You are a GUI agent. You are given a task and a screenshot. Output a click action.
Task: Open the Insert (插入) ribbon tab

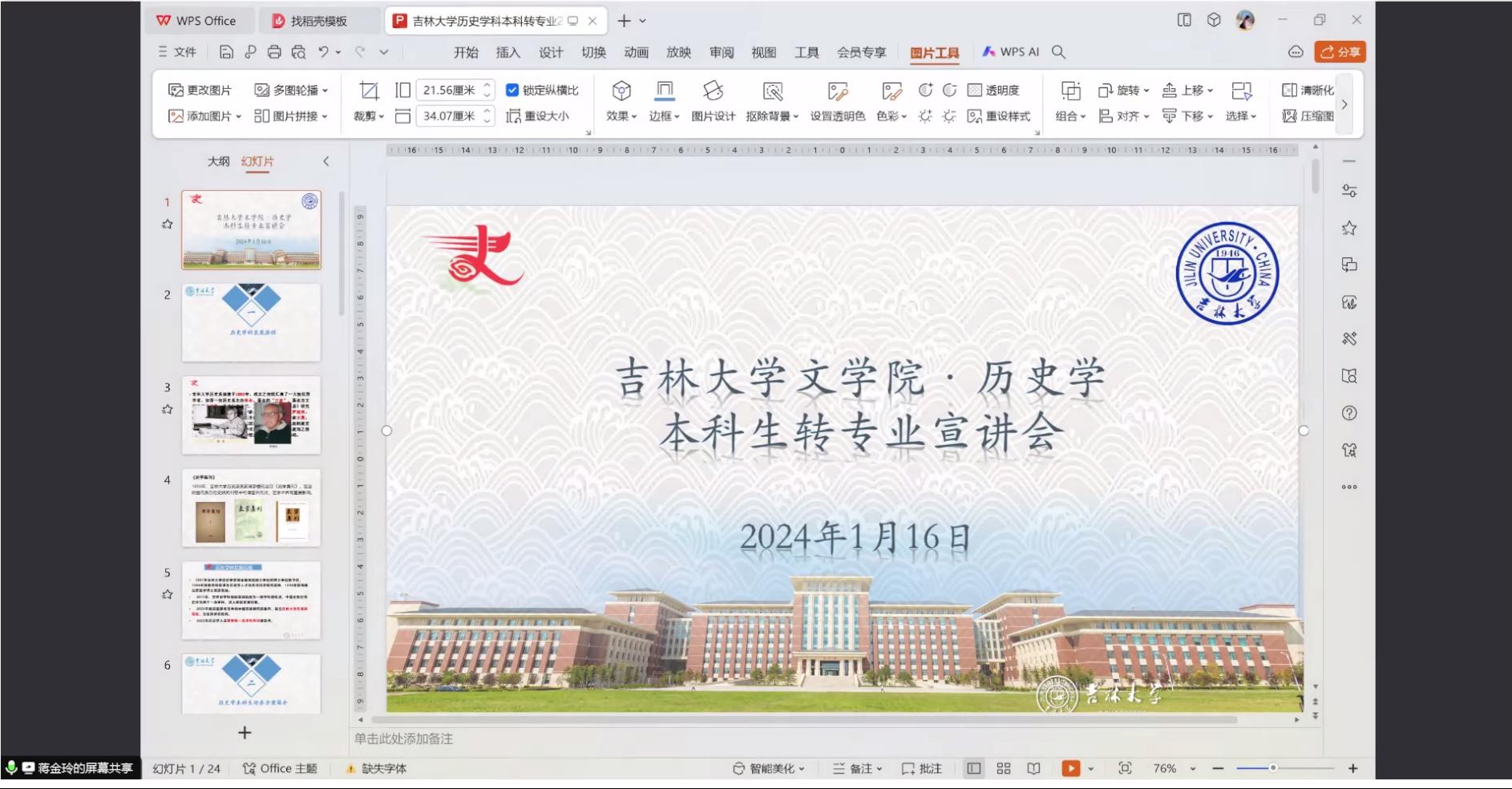[507, 52]
